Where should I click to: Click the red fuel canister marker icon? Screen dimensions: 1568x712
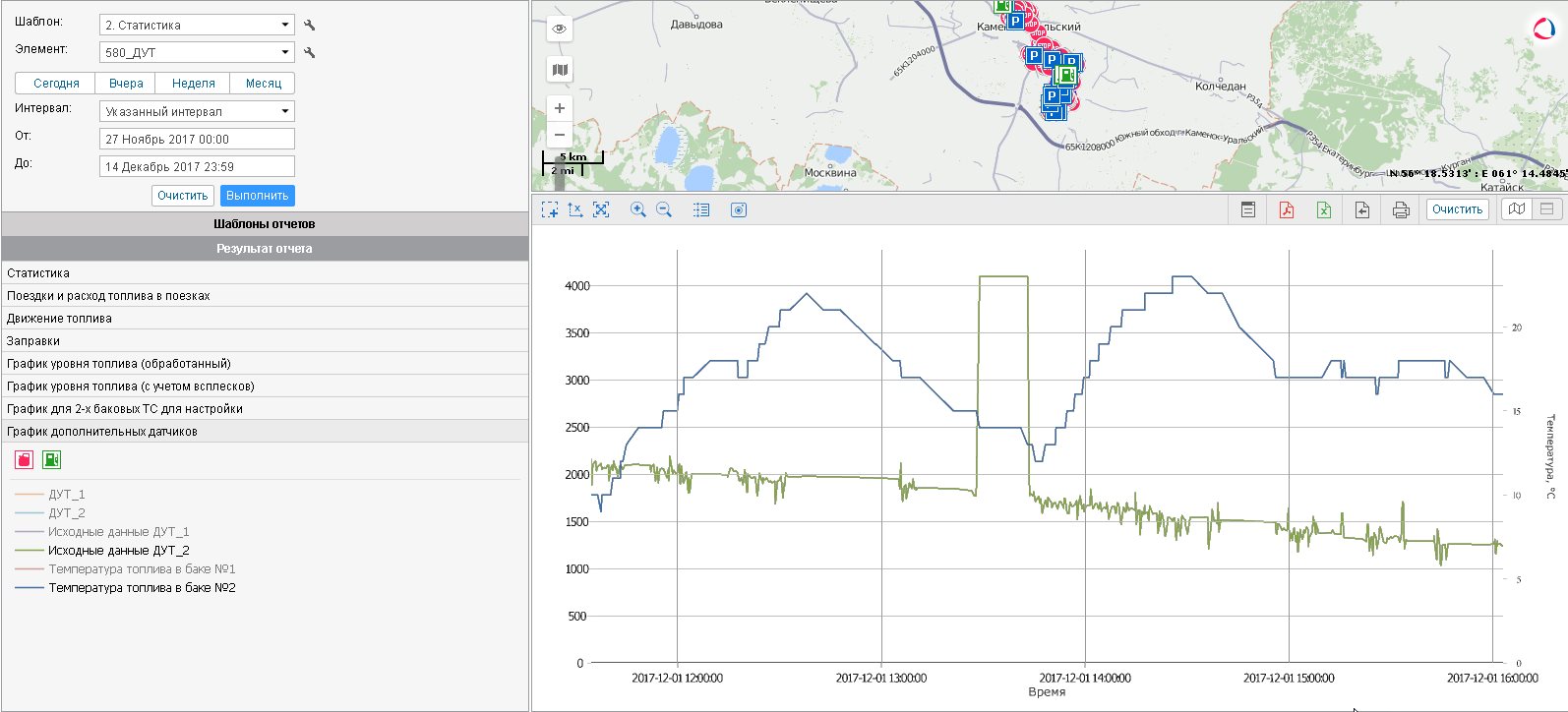(25, 459)
